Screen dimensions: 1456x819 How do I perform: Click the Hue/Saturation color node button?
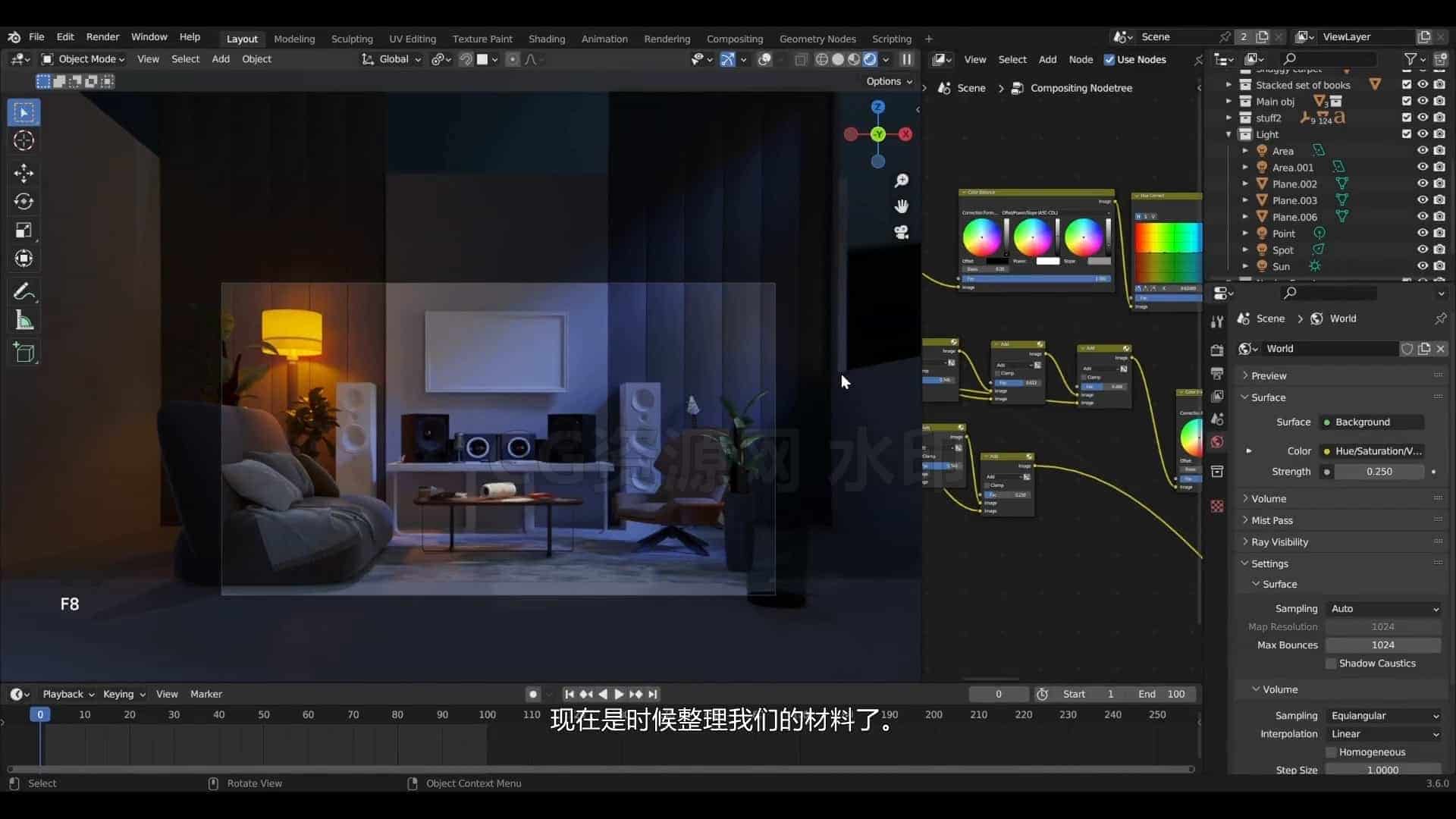[1373, 451]
